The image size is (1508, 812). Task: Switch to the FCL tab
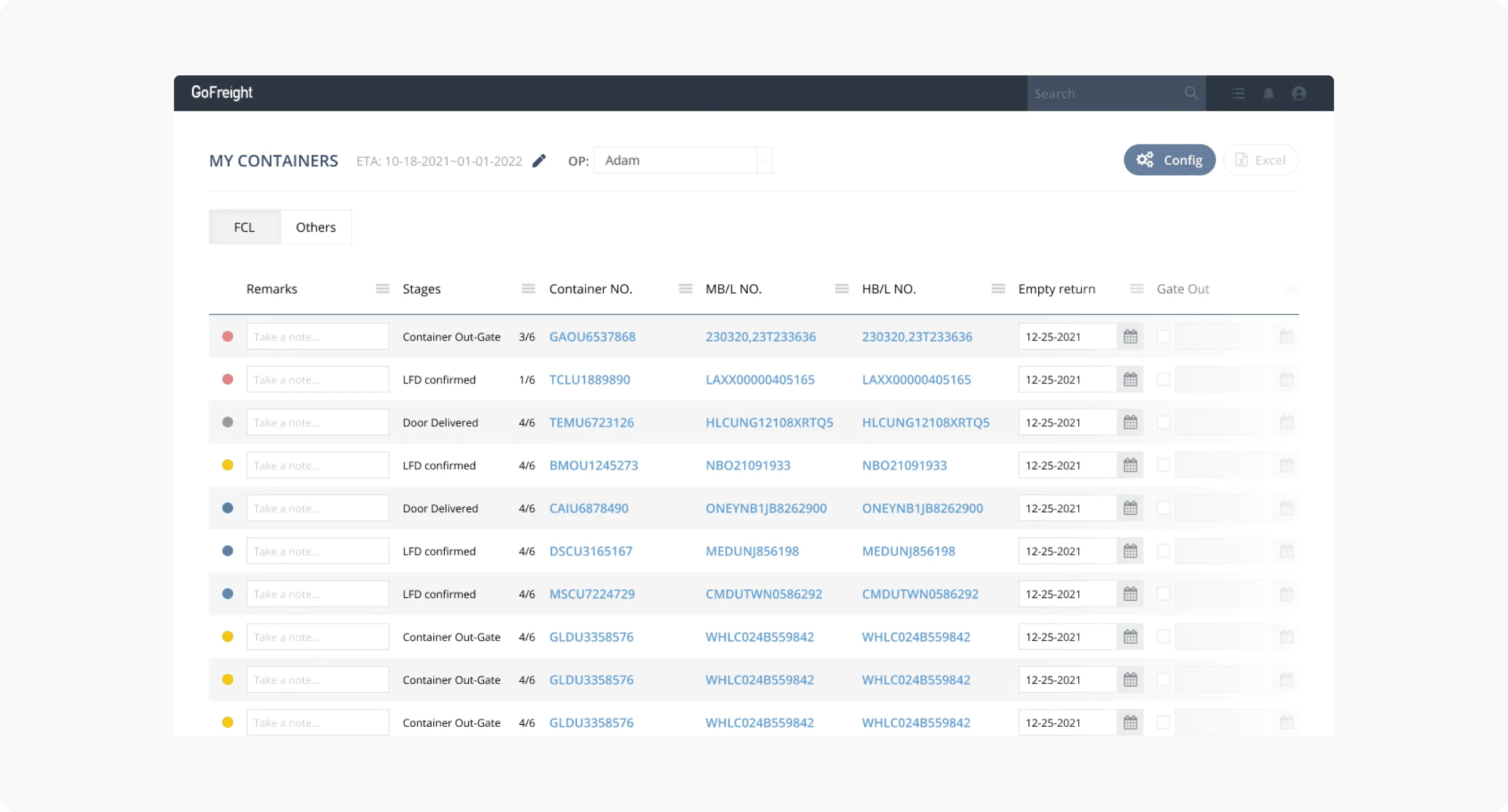tap(244, 227)
